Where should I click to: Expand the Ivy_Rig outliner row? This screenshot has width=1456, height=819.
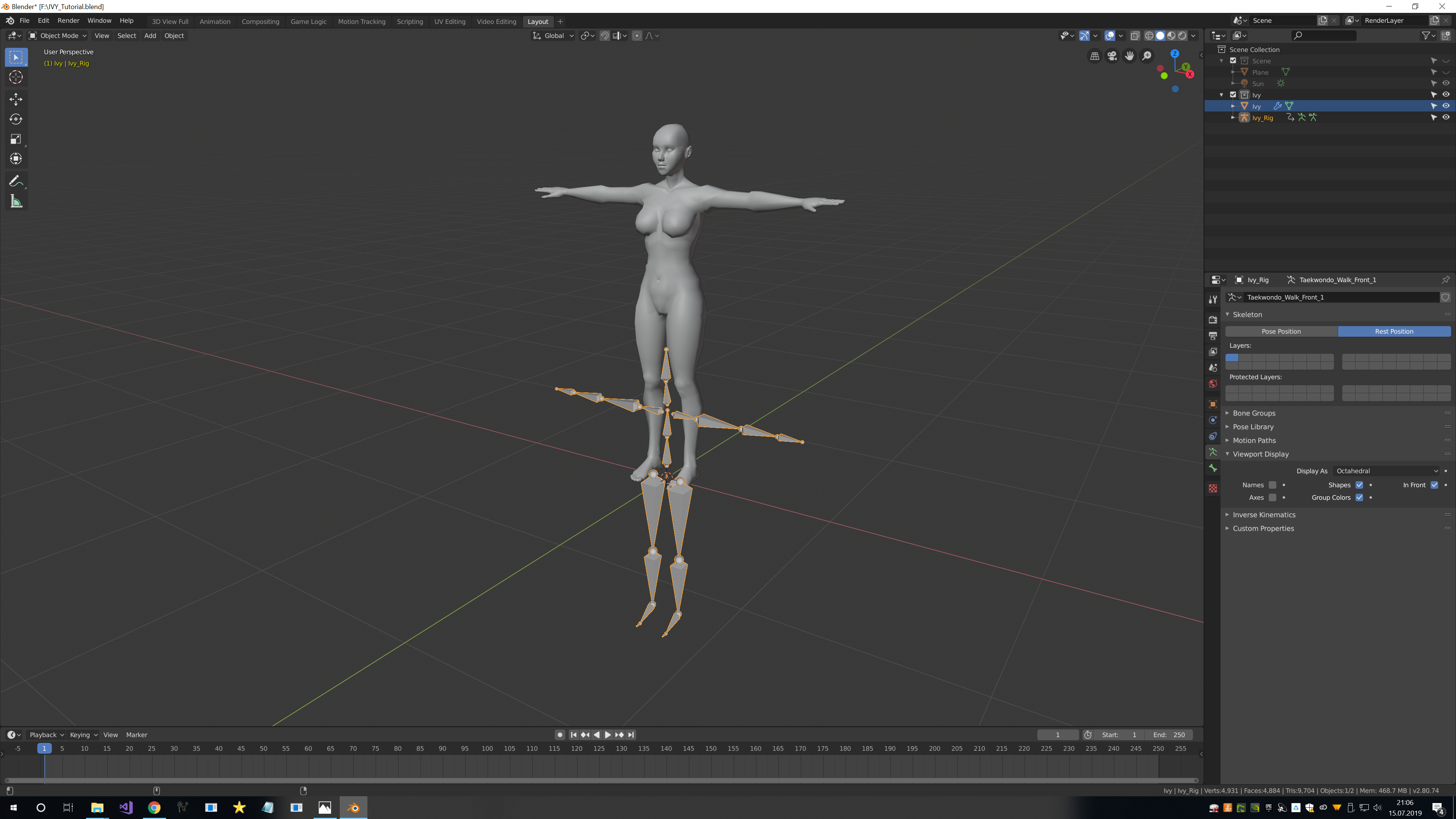[1233, 118]
